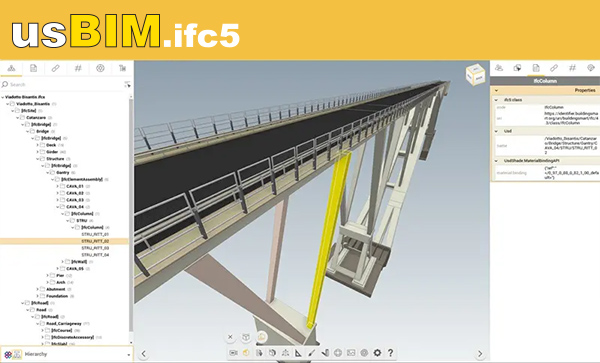Screen dimensions: 600x363
Task: Open the link icon tab in right panel
Action: click(x=554, y=68)
